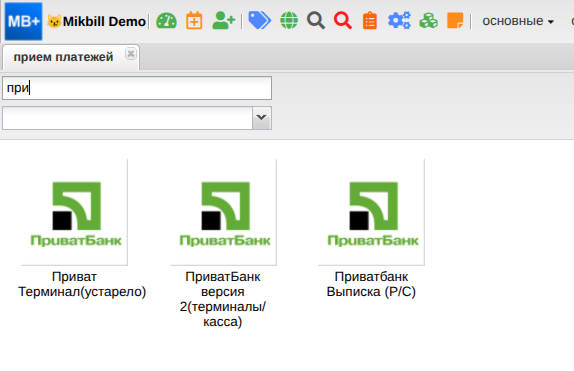Open the red magnifier search icon
This screenshot has width=574, height=371.
click(x=343, y=21)
